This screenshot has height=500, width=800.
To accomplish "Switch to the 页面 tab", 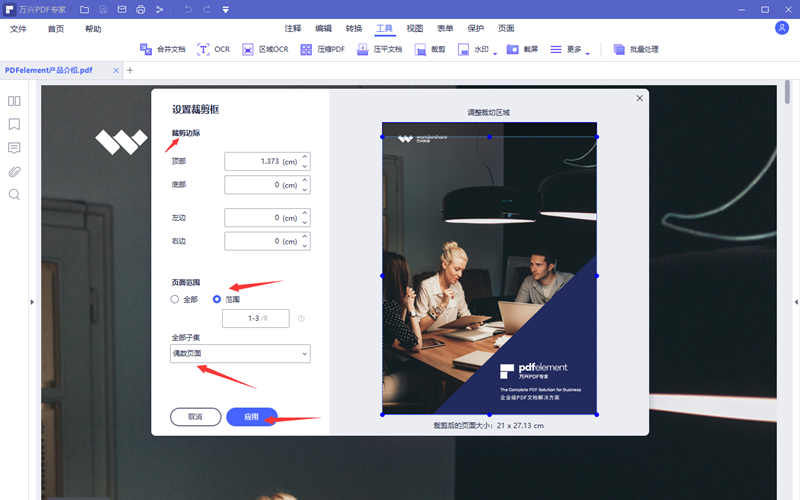I will 506,29.
